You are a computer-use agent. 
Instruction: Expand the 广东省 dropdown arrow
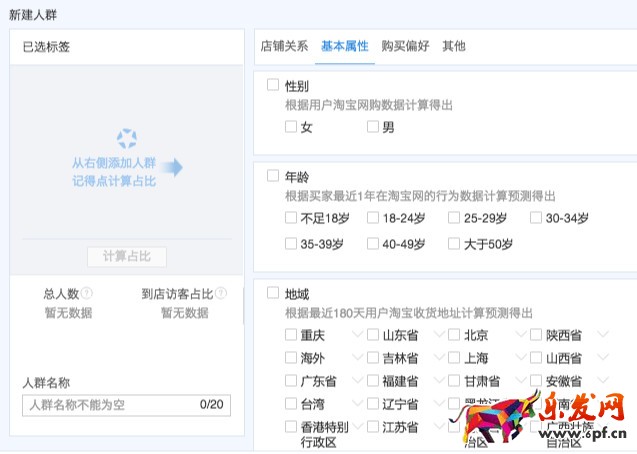[357, 380]
